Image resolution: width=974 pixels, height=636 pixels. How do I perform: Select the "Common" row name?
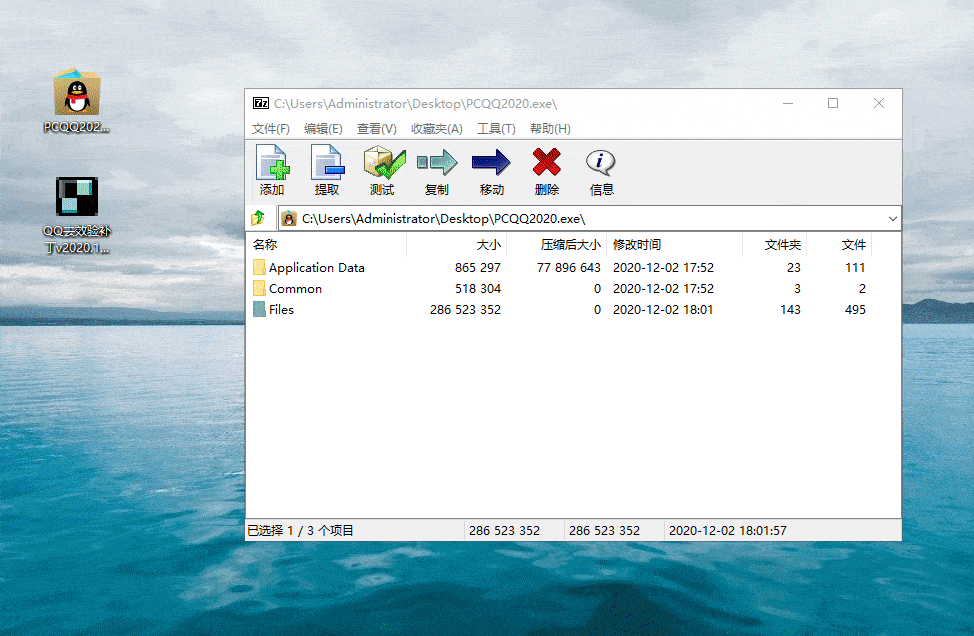296,289
